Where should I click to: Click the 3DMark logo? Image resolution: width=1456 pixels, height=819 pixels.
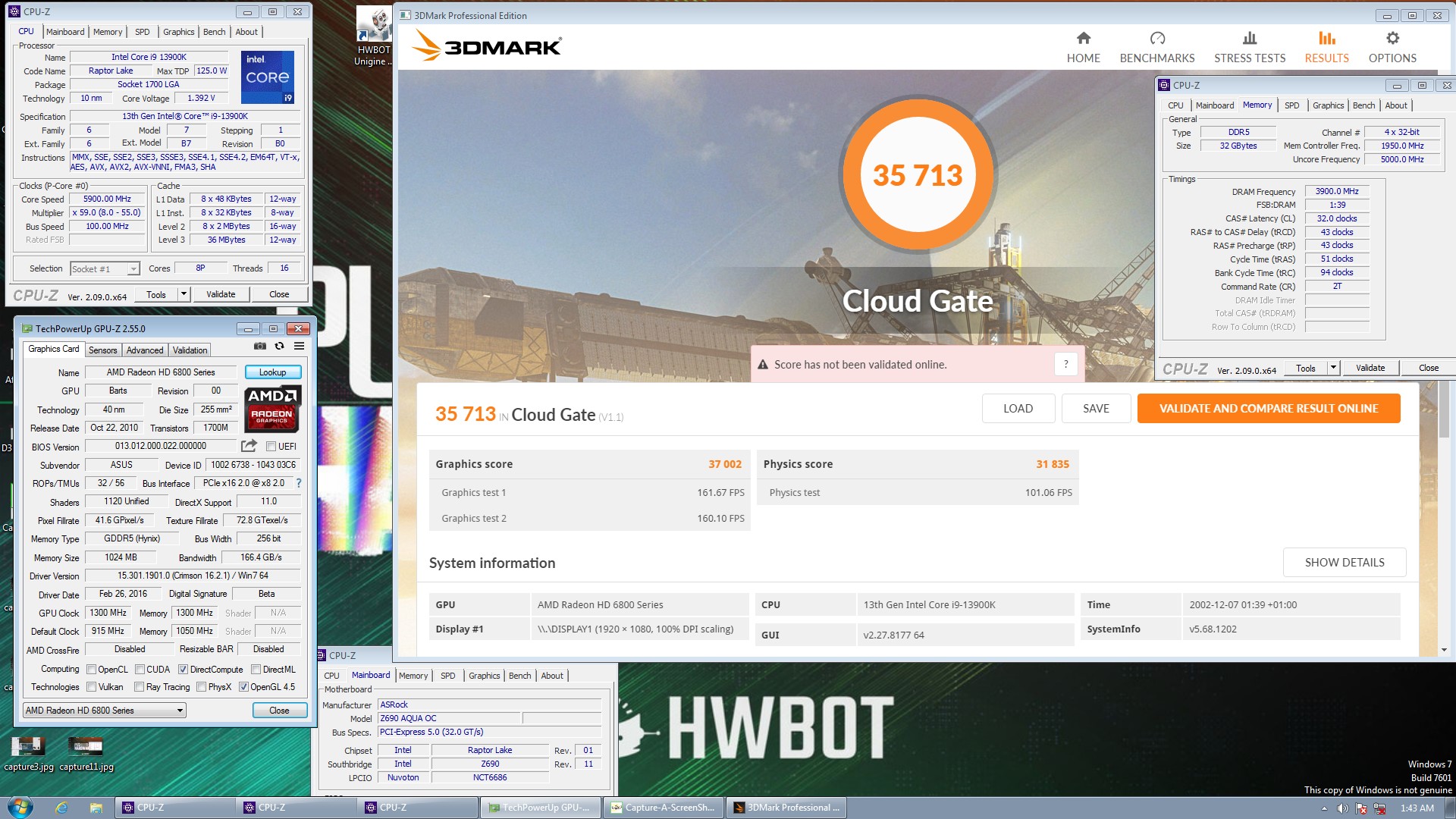click(x=487, y=45)
